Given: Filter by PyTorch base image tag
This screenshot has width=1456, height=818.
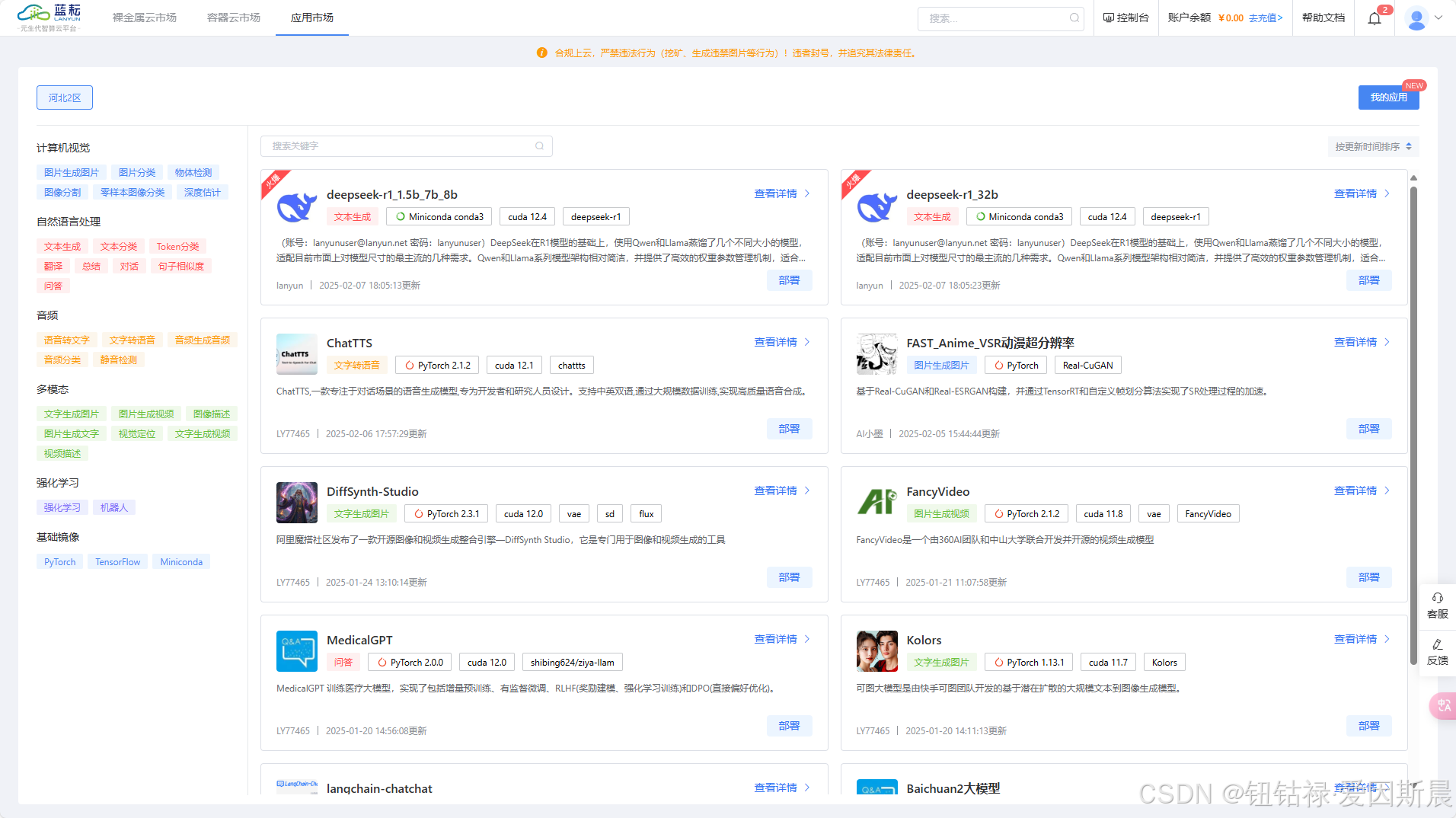Looking at the screenshot, I should pos(60,562).
